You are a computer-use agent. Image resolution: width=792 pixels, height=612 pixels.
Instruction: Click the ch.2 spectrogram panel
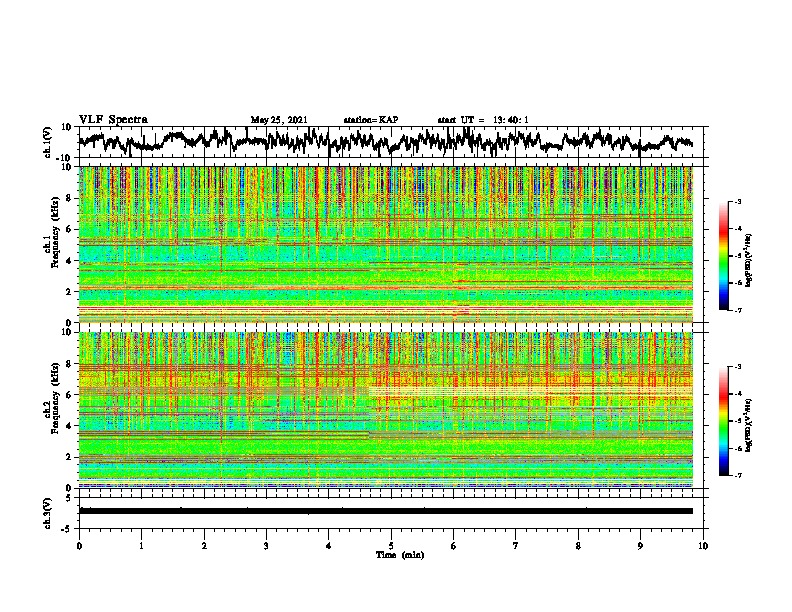[386, 410]
